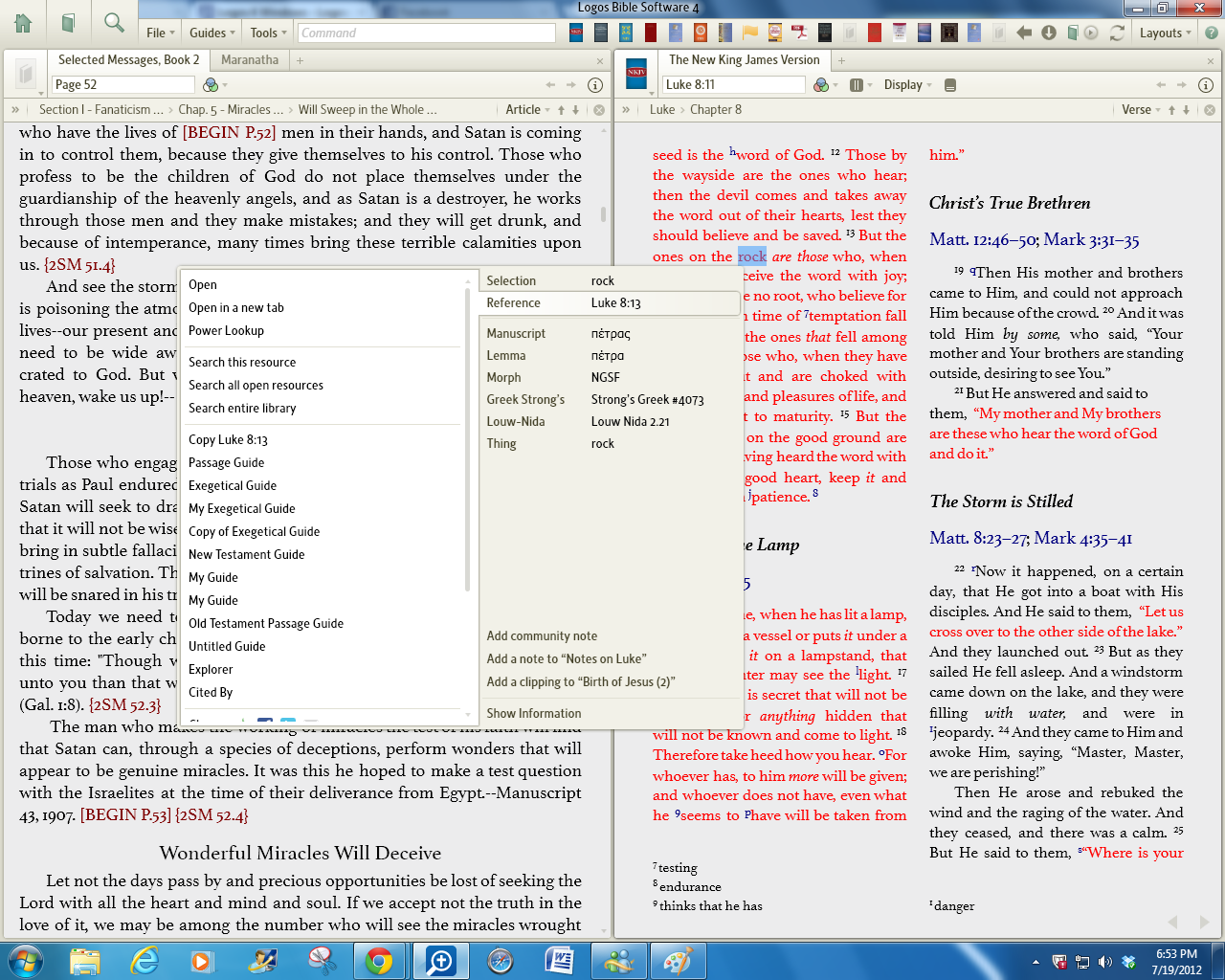Click the back arrow in main toolbar
1225x980 pixels.
(x=1024, y=33)
